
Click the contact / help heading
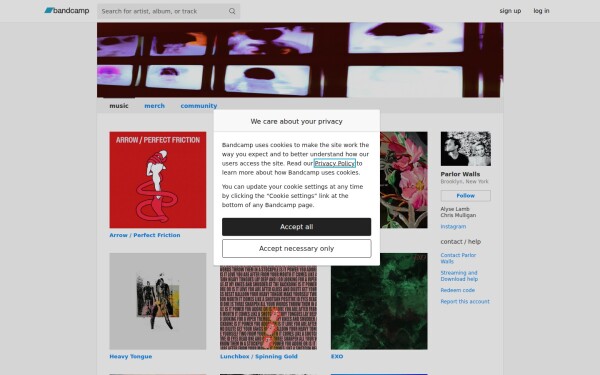(x=461, y=241)
